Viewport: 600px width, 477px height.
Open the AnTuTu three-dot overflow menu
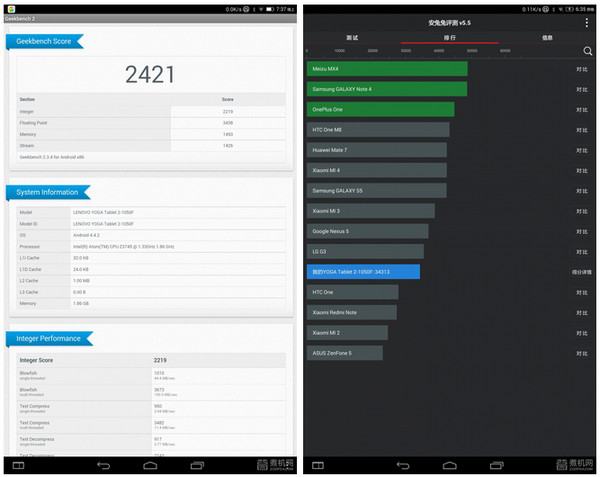[587, 23]
